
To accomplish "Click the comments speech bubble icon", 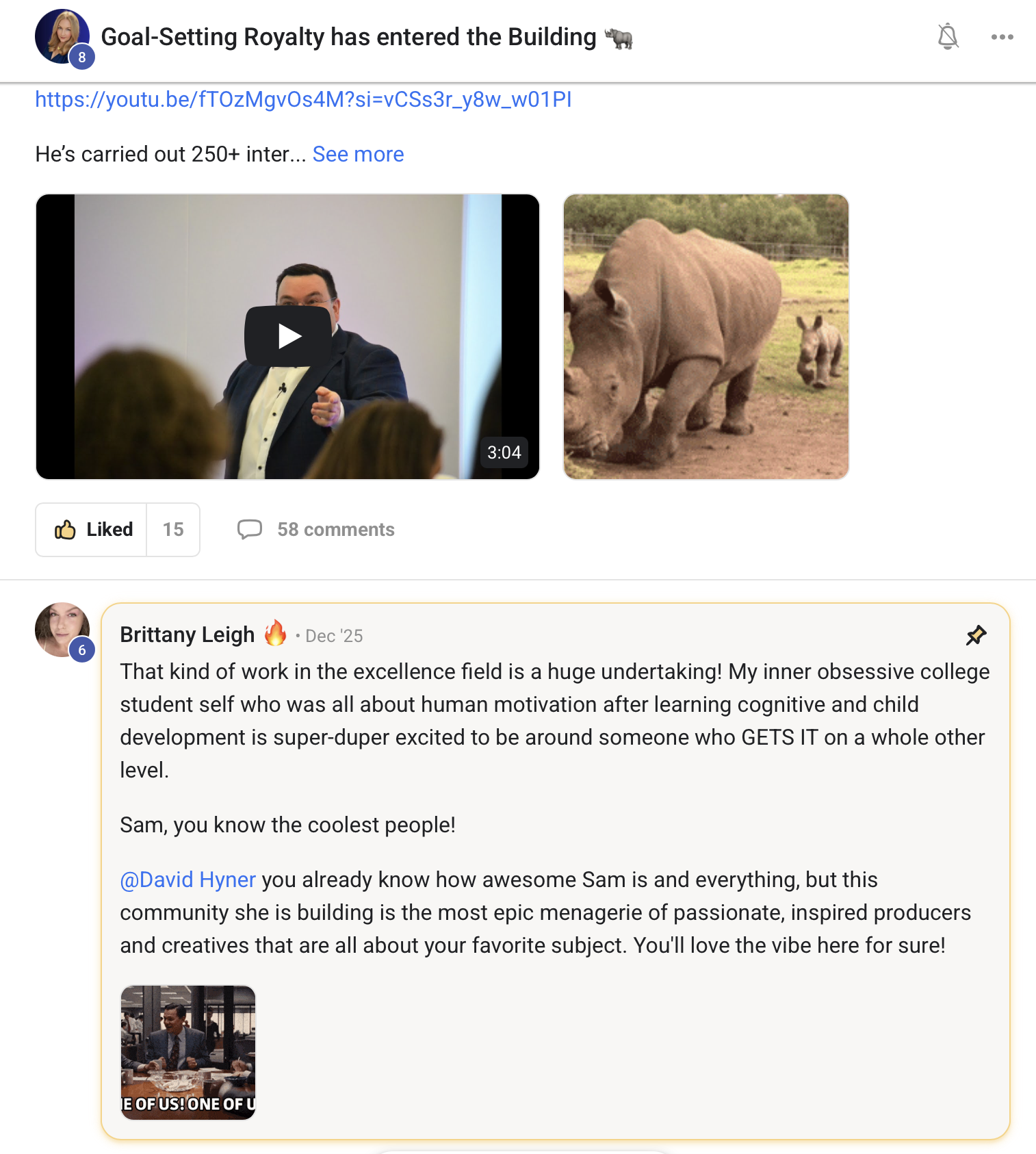I will (250, 530).
